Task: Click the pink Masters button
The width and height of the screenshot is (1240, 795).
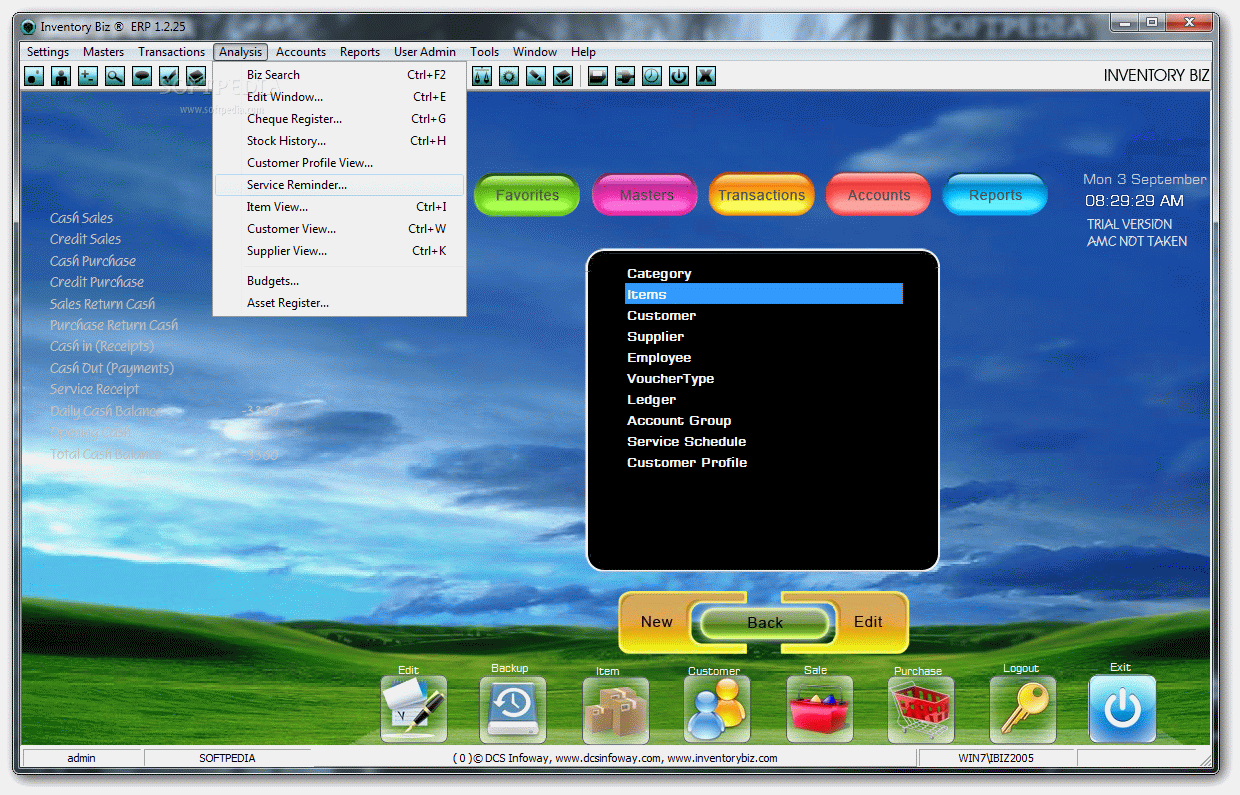Action: [x=646, y=195]
